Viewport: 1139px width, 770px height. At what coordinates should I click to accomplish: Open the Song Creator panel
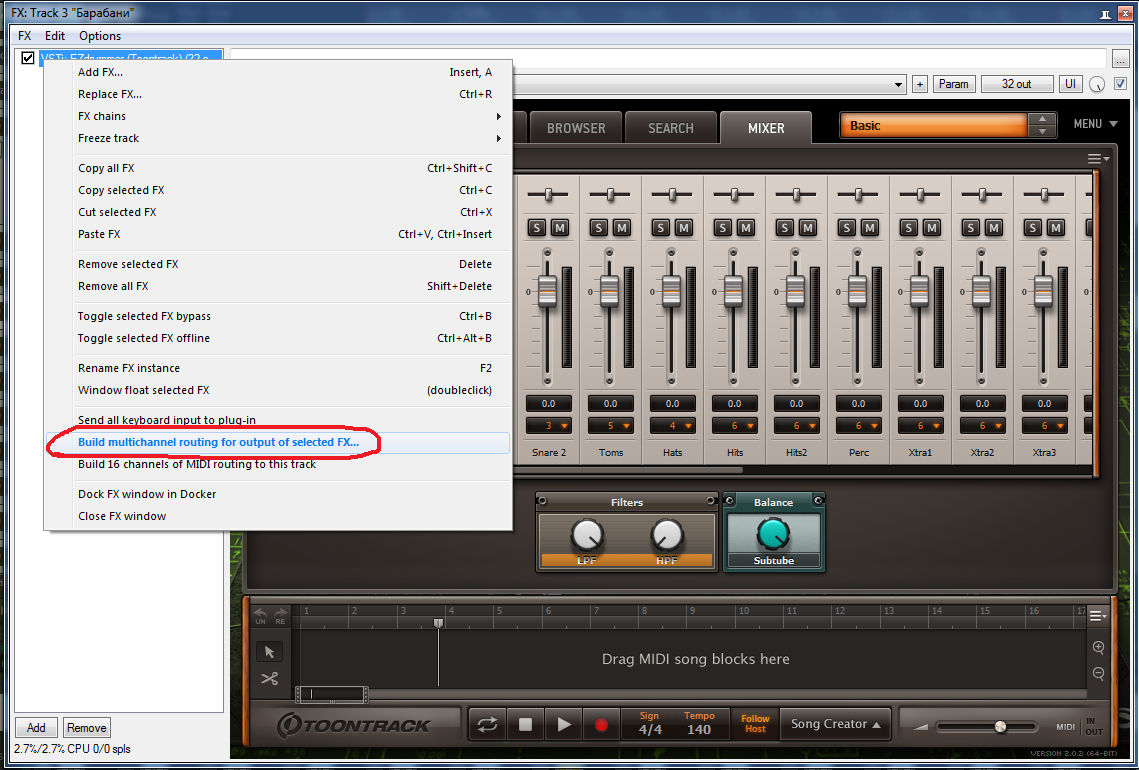(x=835, y=724)
